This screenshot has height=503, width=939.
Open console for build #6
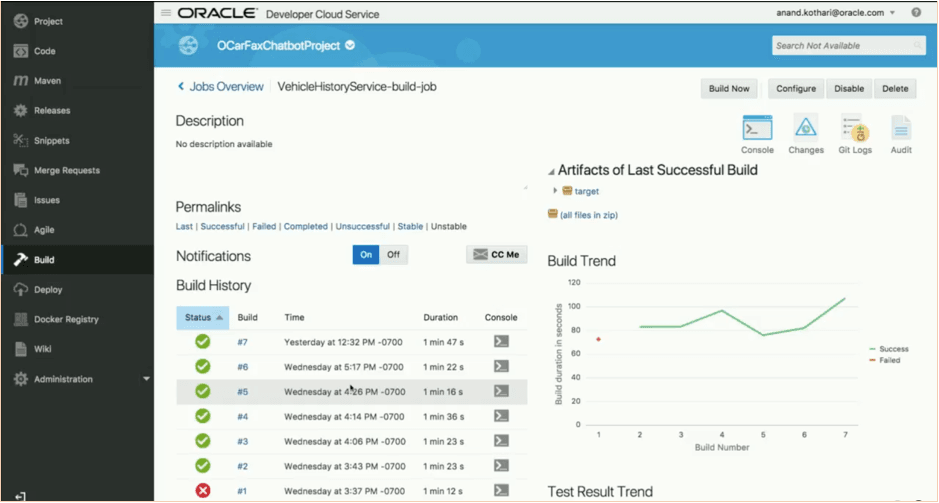point(501,366)
